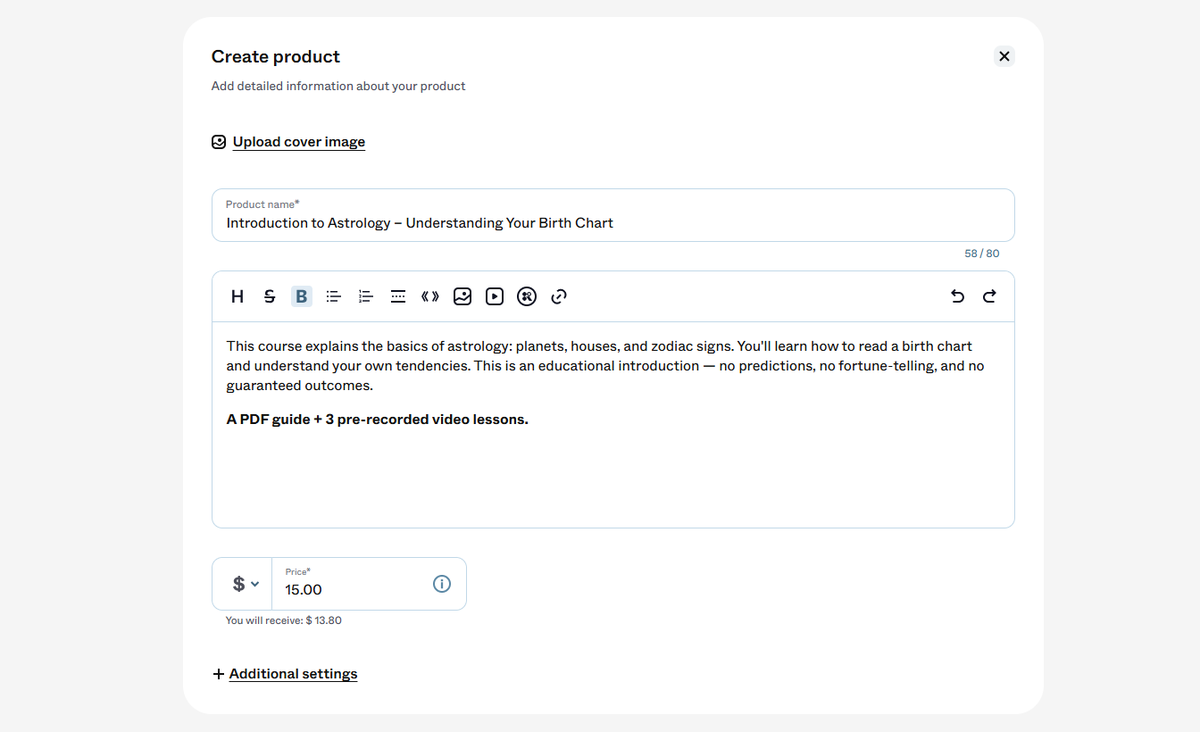Redo the last edit
The image size is (1200, 732).
[x=989, y=296]
